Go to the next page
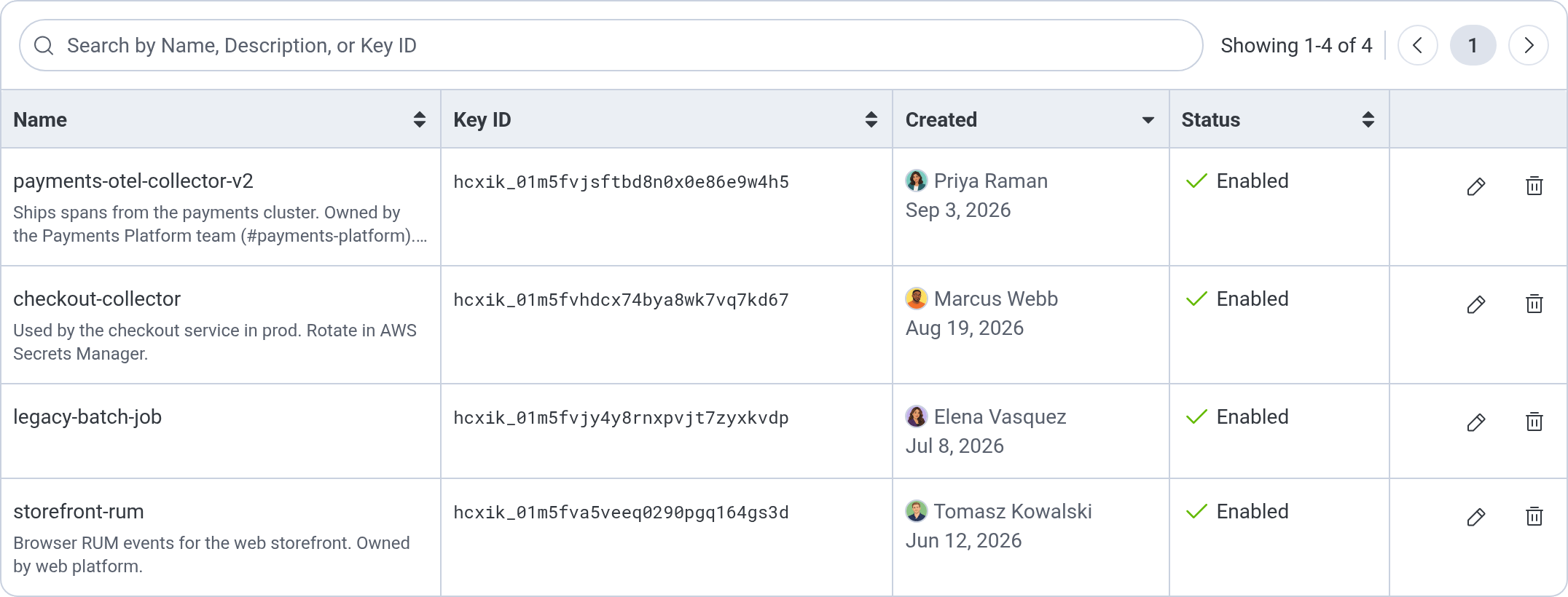The width and height of the screenshot is (1568, 597). click(x=1528, y=45)
